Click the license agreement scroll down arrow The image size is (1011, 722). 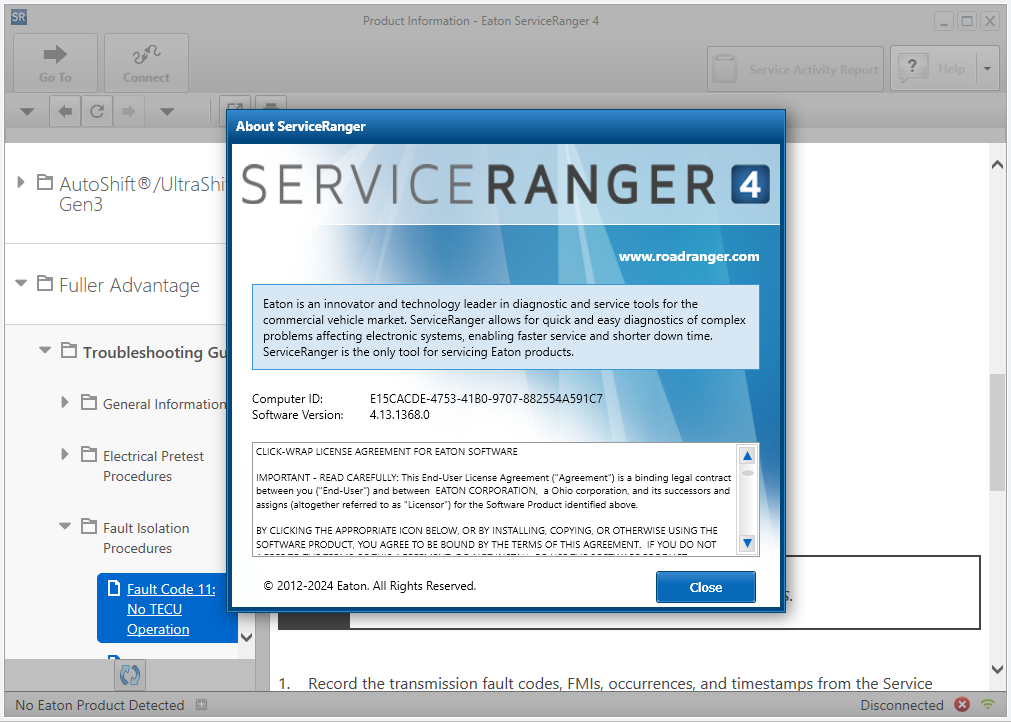pos(746,543)
